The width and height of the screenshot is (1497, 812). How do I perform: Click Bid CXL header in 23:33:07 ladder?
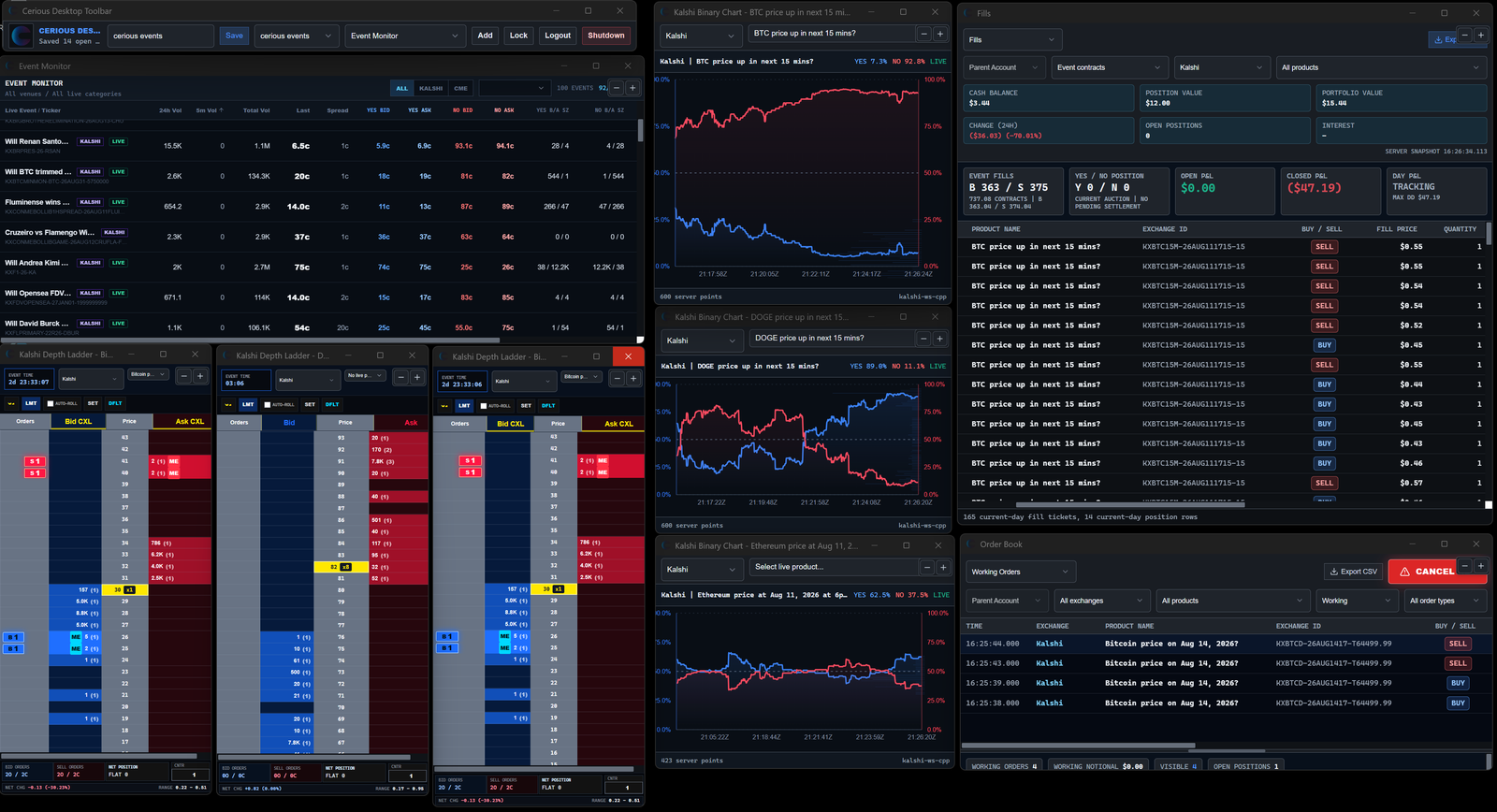[78, 422]
